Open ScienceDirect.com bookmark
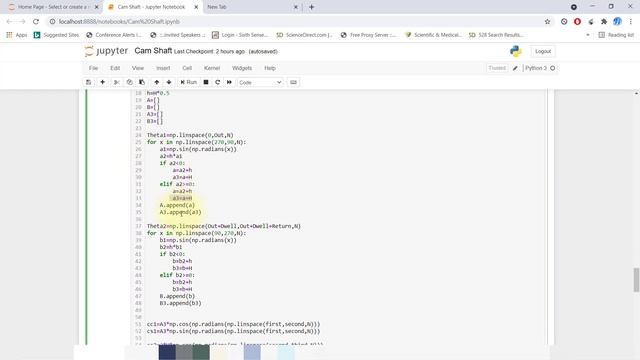 click(x=304, y=35)
